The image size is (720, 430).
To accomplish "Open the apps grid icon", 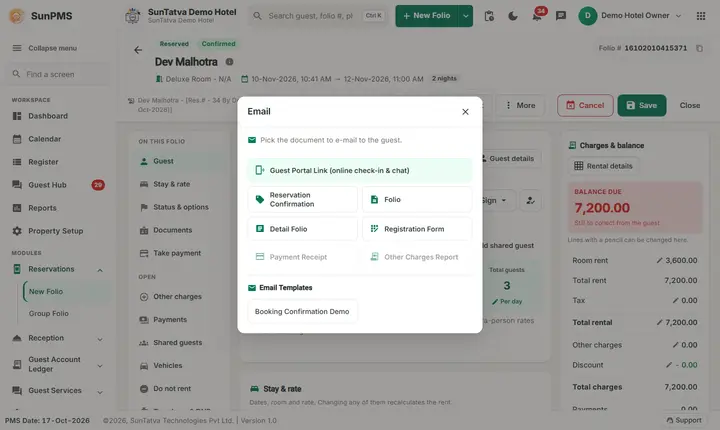I will coord(701,16).
